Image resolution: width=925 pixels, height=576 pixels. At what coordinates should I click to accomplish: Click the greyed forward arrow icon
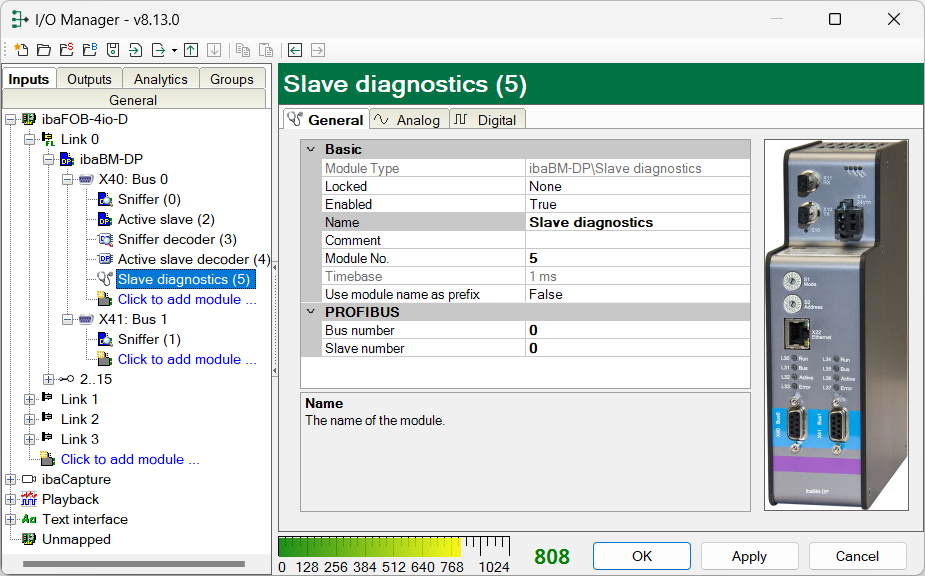pyautogui.click(x=318, y=50)
